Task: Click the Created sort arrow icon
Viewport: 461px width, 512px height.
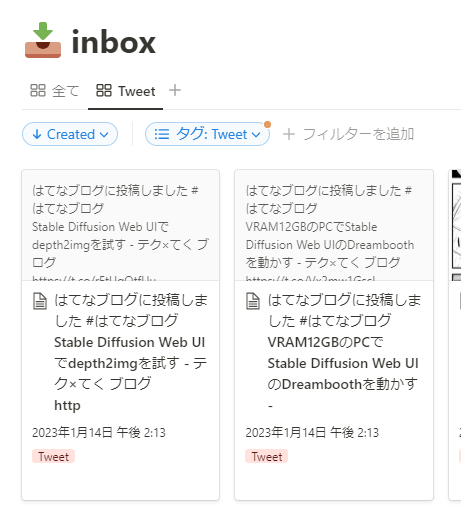Action: tap(37, 134)
